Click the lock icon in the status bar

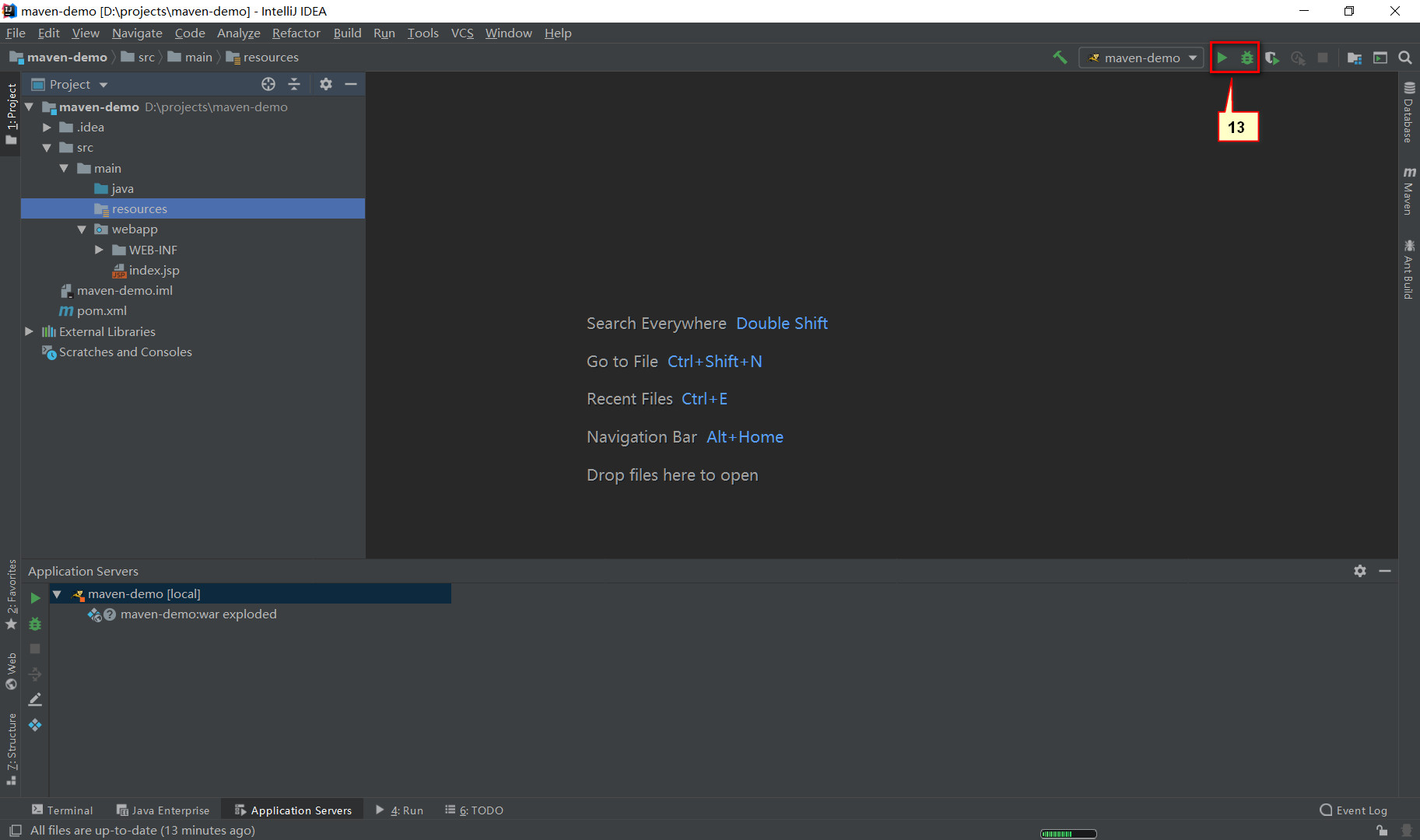pos(1382,831)
